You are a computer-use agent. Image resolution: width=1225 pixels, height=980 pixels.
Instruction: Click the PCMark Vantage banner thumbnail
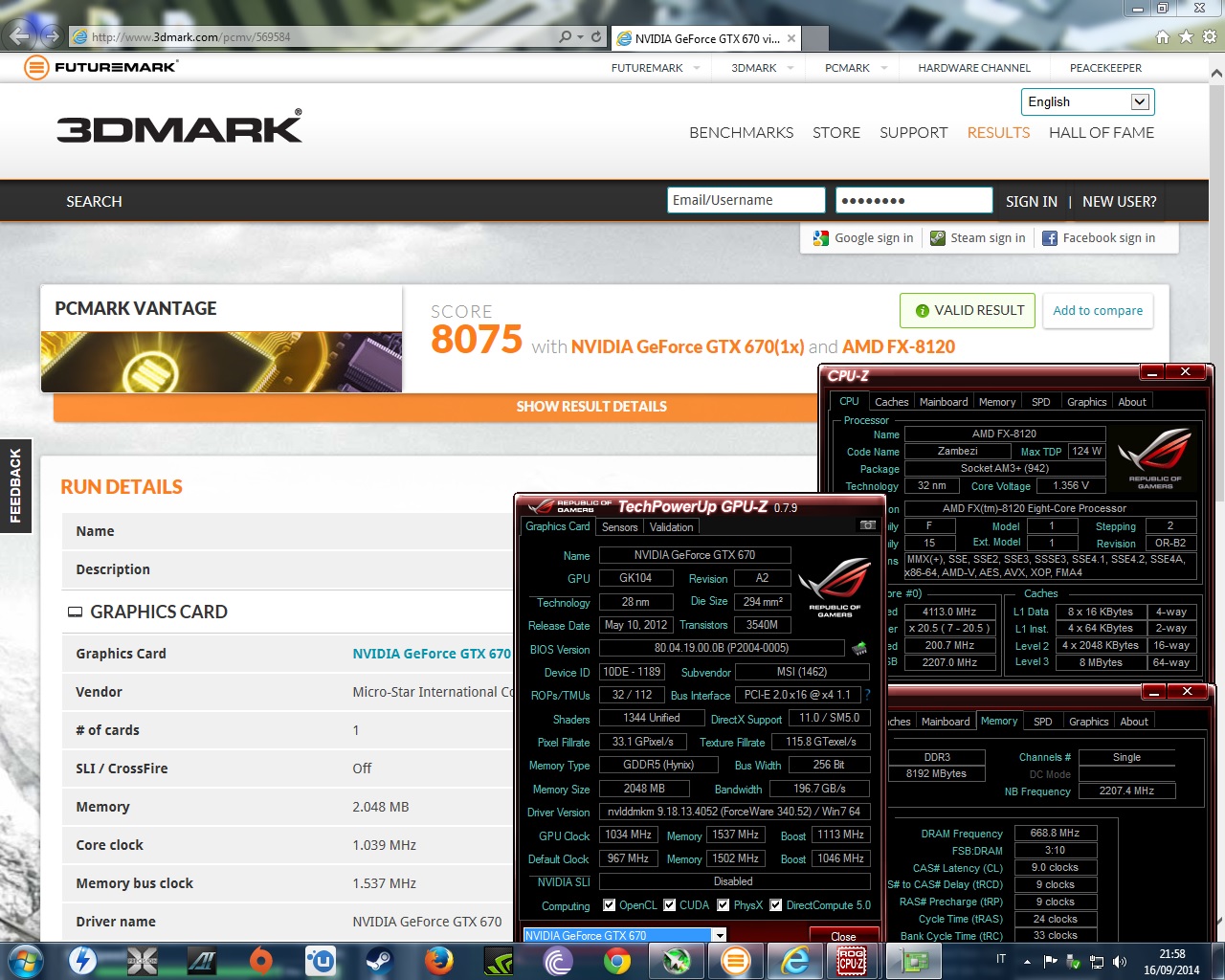click(x=221, y=361)
